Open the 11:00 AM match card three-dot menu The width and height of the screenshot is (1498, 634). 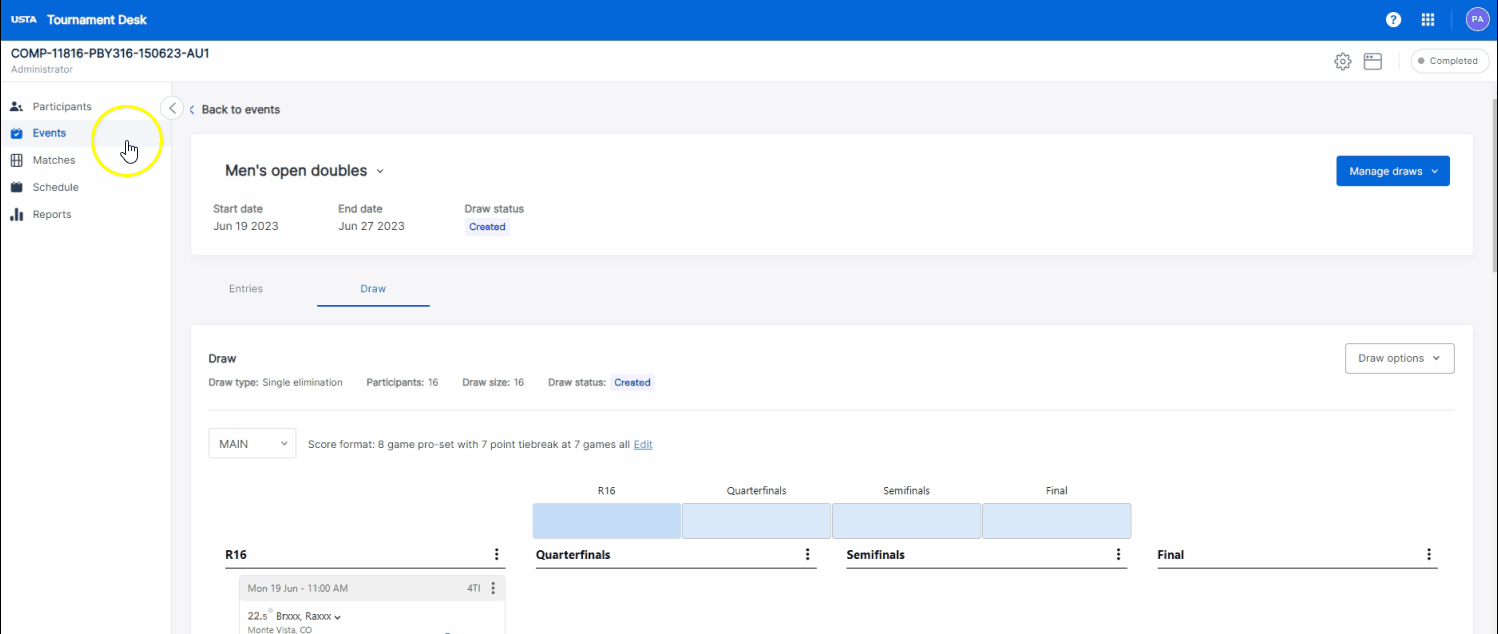pos(493,588)
